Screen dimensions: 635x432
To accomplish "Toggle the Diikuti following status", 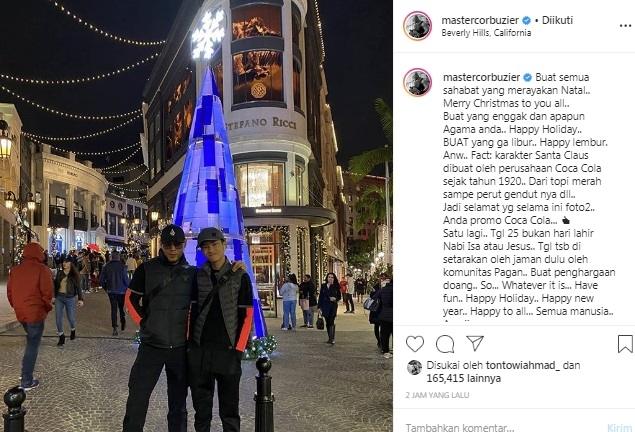I will [x=557, y=20].
